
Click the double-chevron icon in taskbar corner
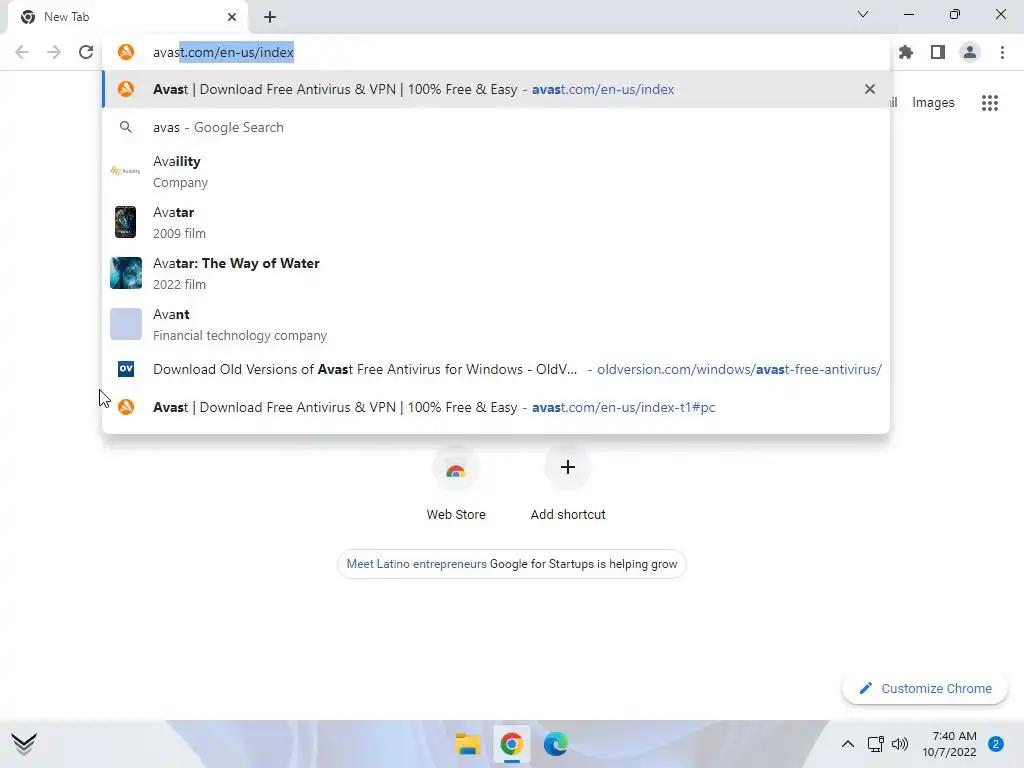click(x=24, y=744)
